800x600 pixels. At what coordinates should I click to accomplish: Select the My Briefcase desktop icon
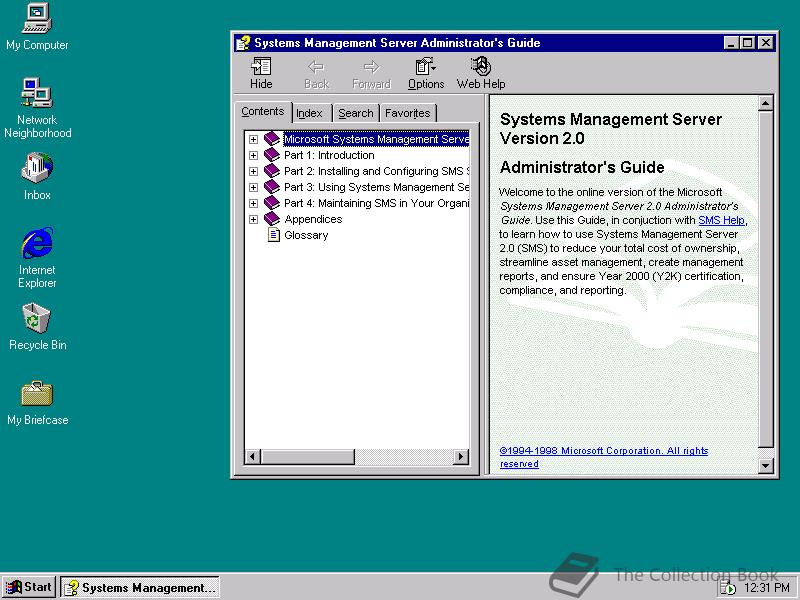pos(37,403)
